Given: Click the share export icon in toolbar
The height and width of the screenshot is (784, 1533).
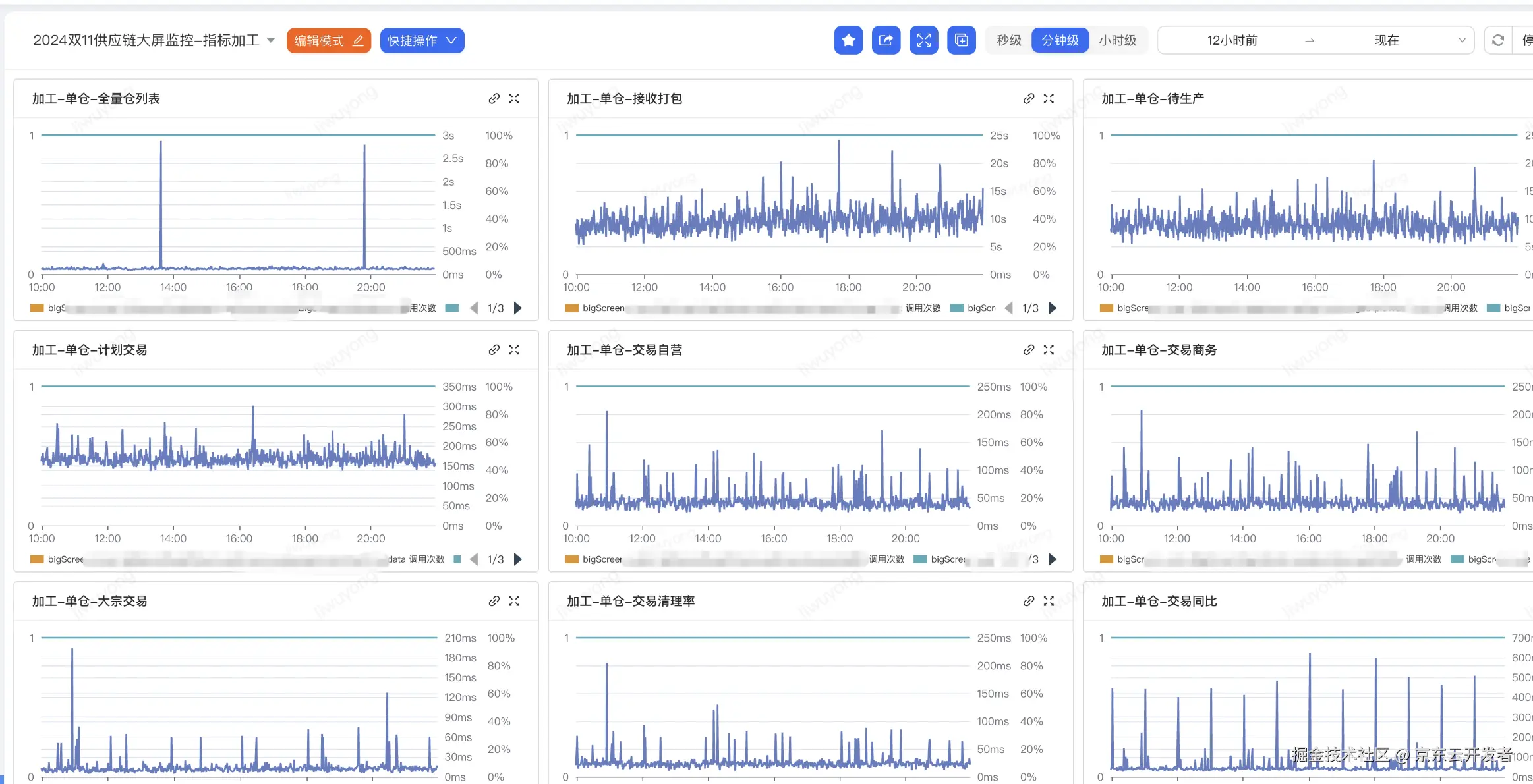Looking at the screenshot, I should pos(886,40).
